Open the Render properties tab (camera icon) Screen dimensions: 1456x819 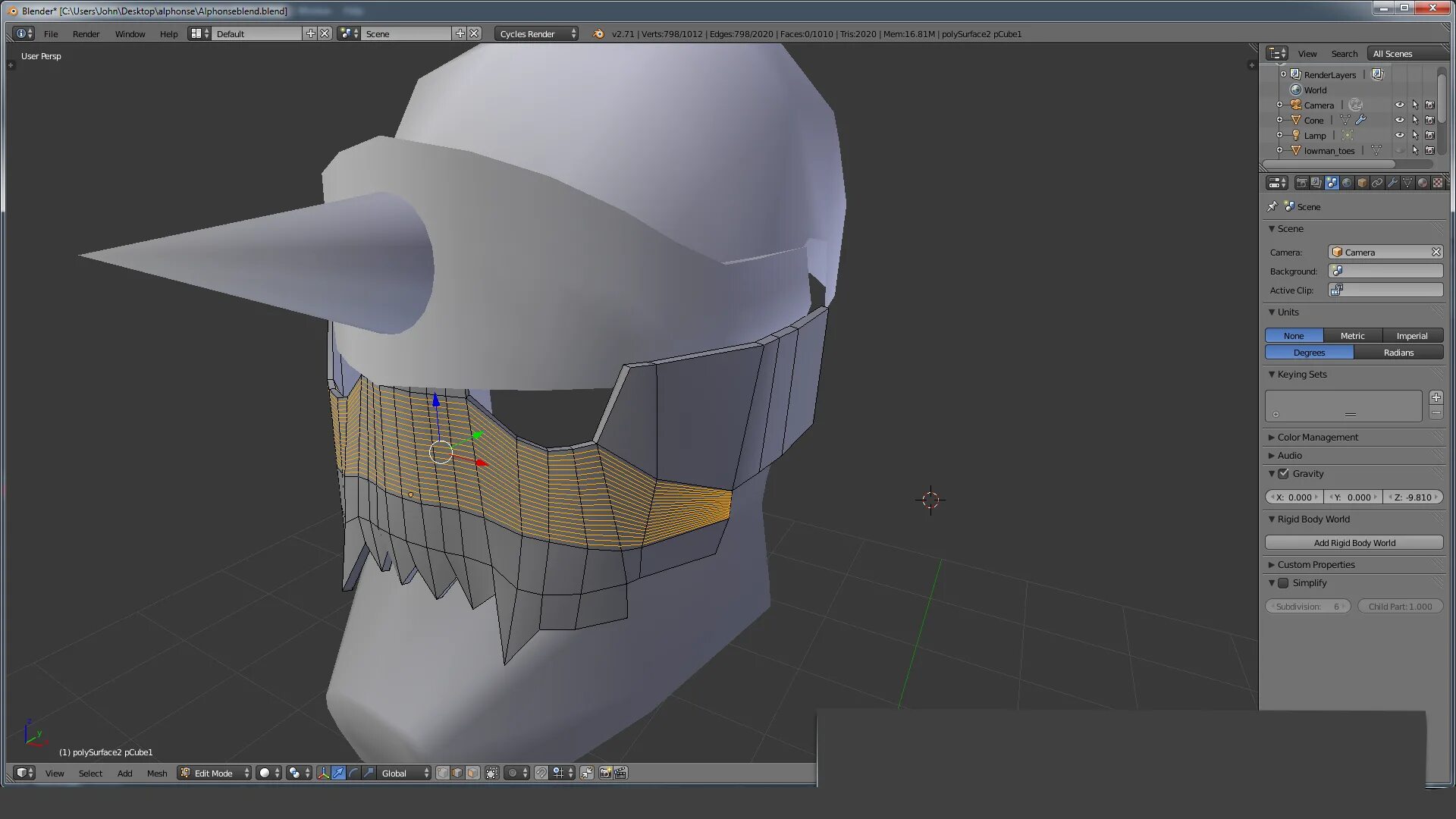point(1301,183)
